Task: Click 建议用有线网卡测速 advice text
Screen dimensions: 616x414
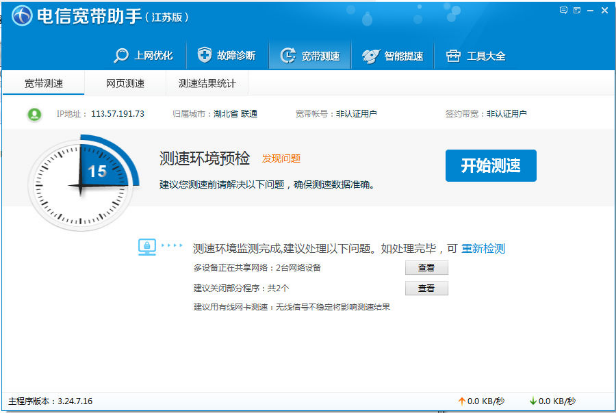Action: (292, 307)
